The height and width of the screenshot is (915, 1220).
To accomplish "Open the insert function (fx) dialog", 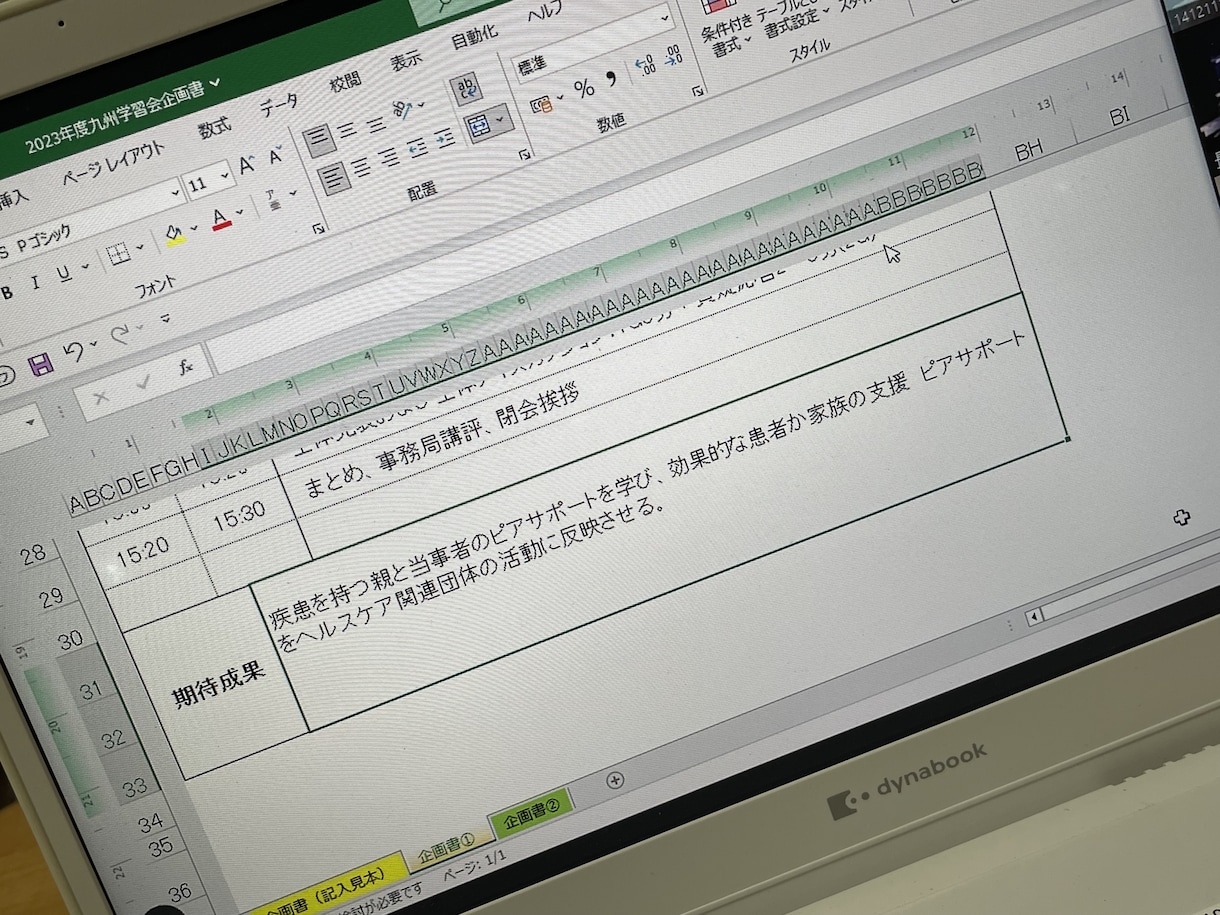I will [185, 367].
